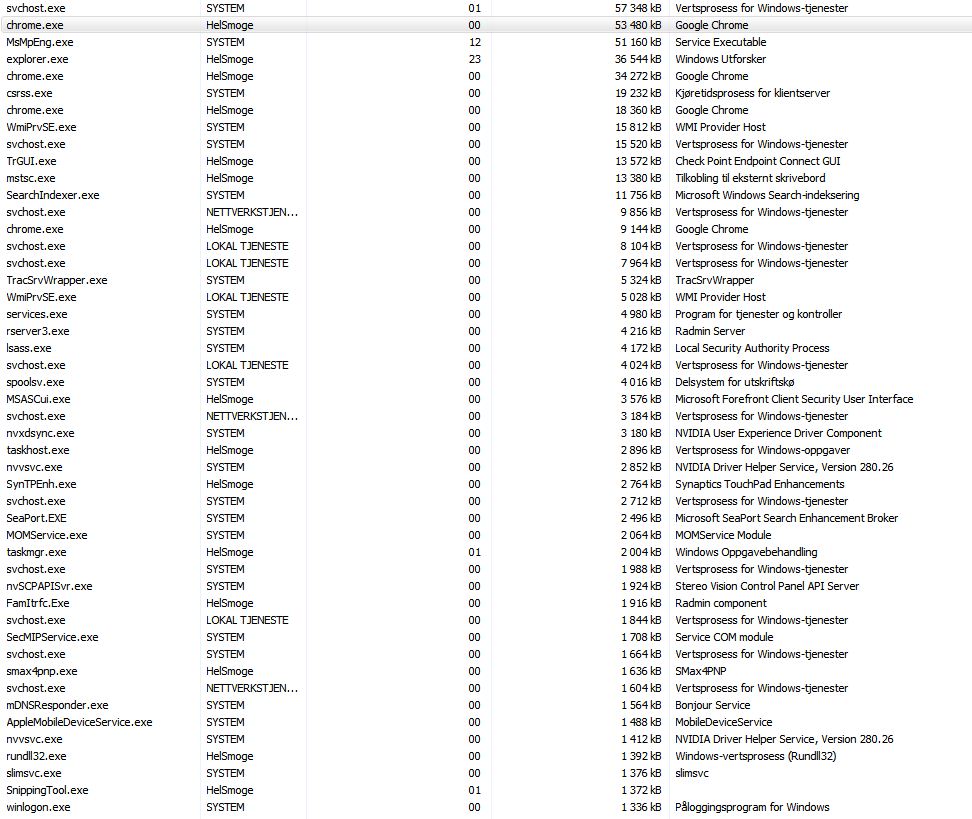Click the smax4pnp.exe process name
Image resolution: width=972 pixels, height=819 pixels.
point(42,671)
